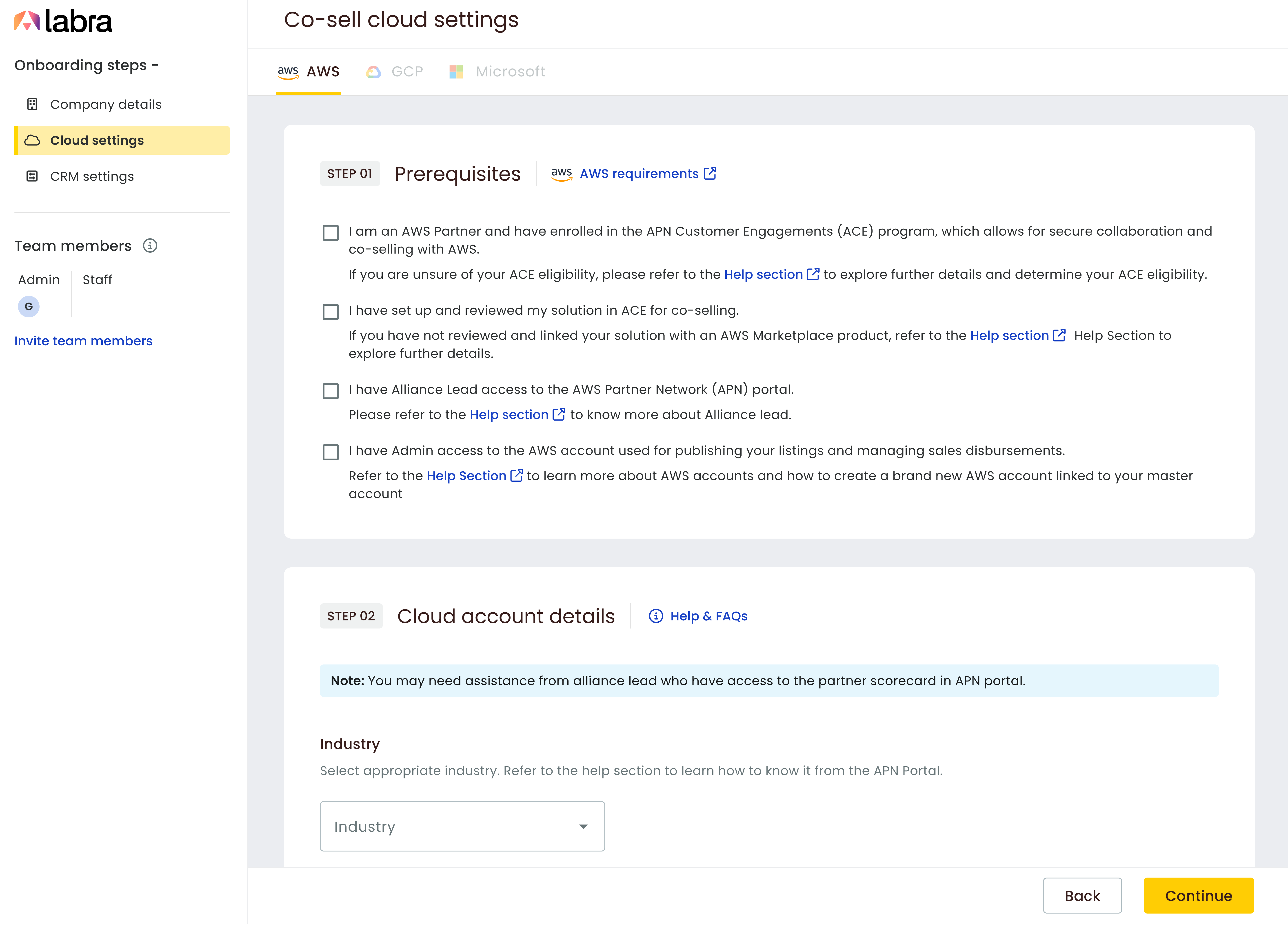The image size is (1288, 925).
Task: Click the Cloud settings cloud icon
Action: (32, 140)
